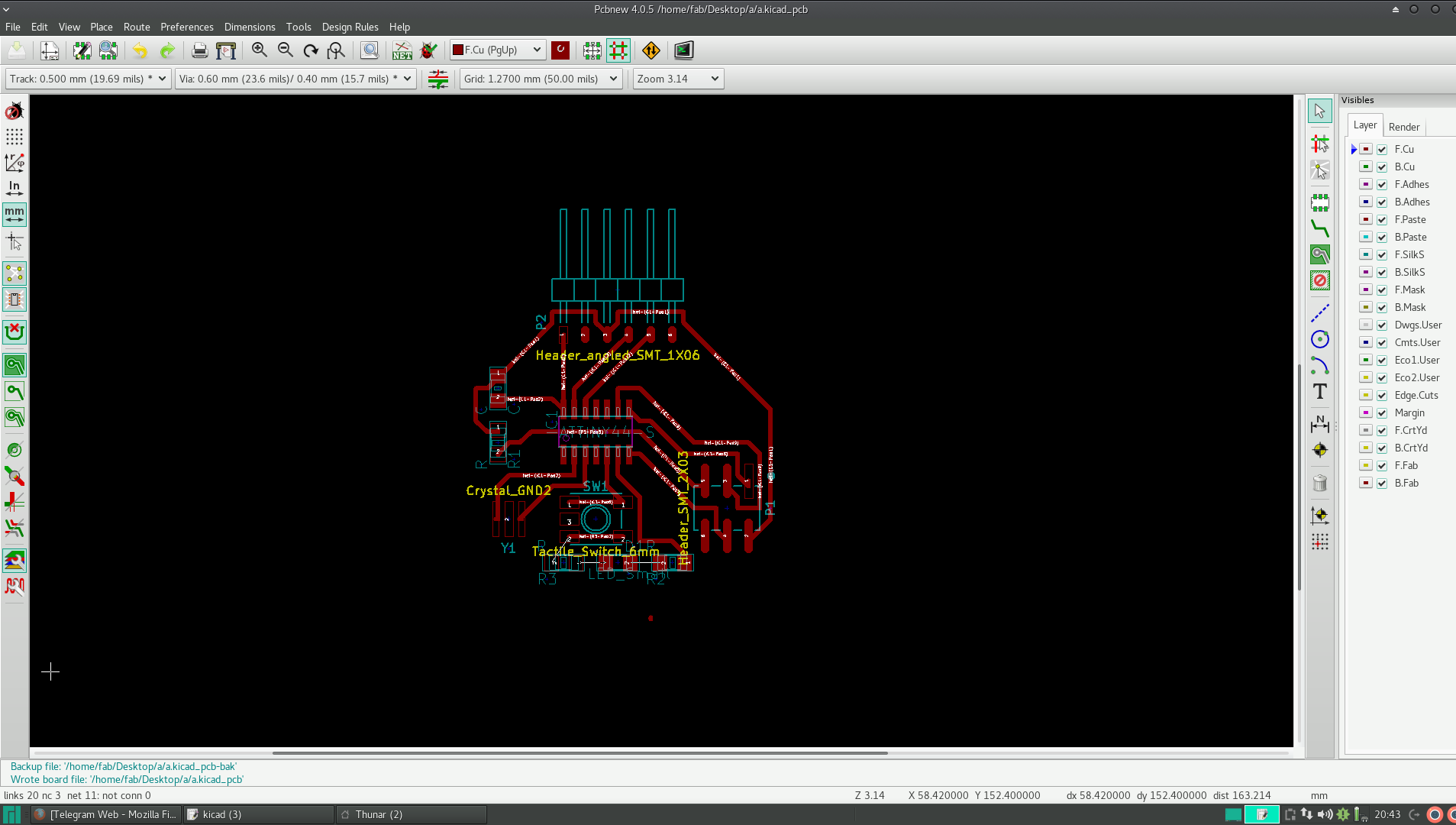Click the Undo arrow icon
Screen dimensions: 1456x825
[x=140, y=50]
